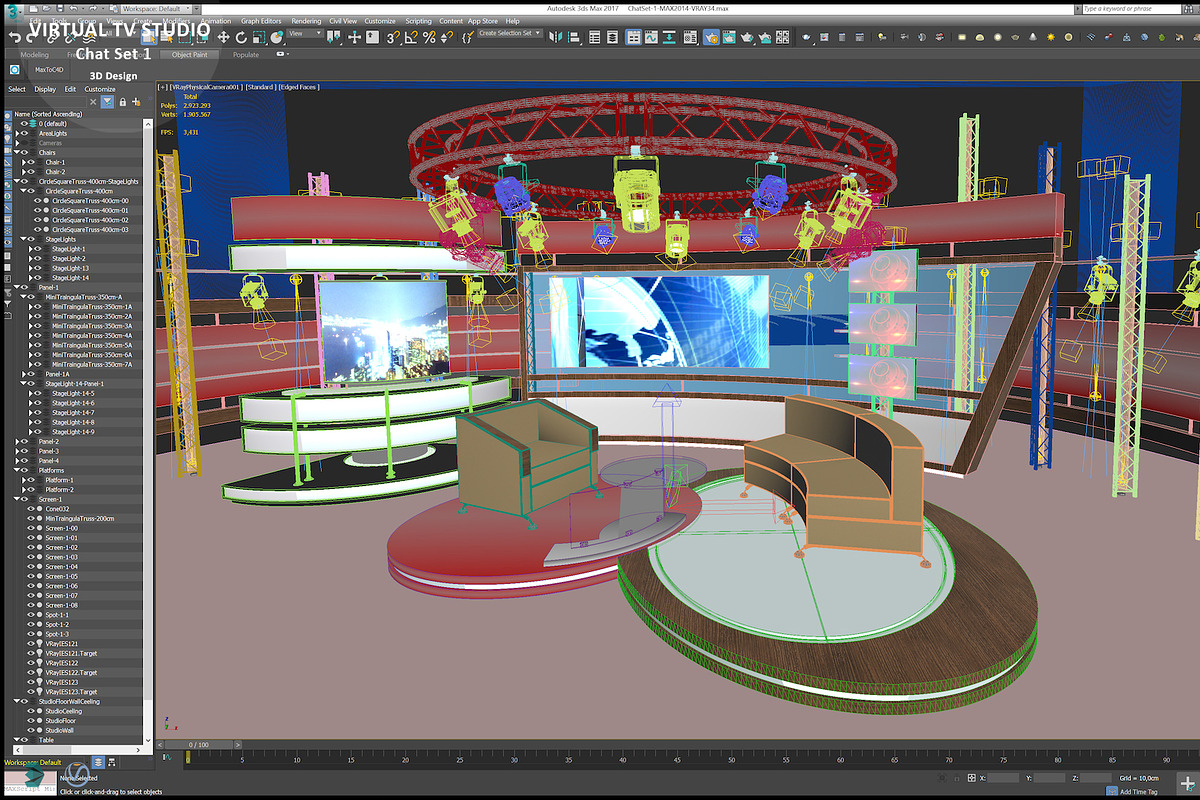Toggle Angle Snap on
1200x800 pixels.
click(411, 37)
